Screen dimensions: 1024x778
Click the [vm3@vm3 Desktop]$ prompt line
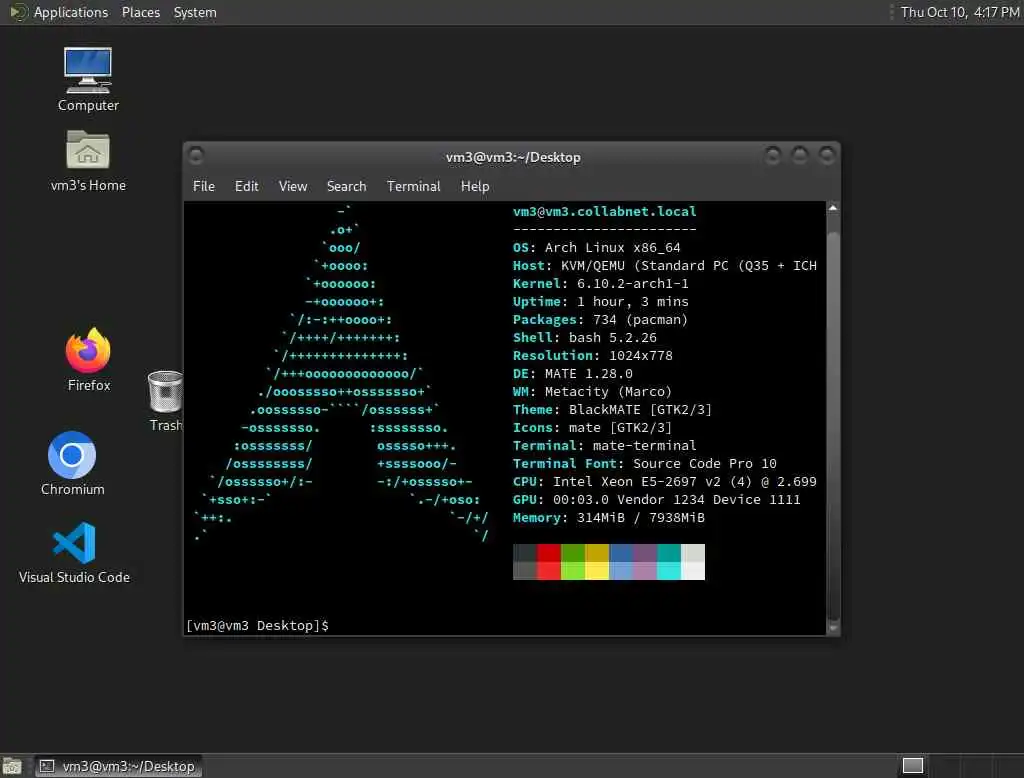(x=257, y=626)
